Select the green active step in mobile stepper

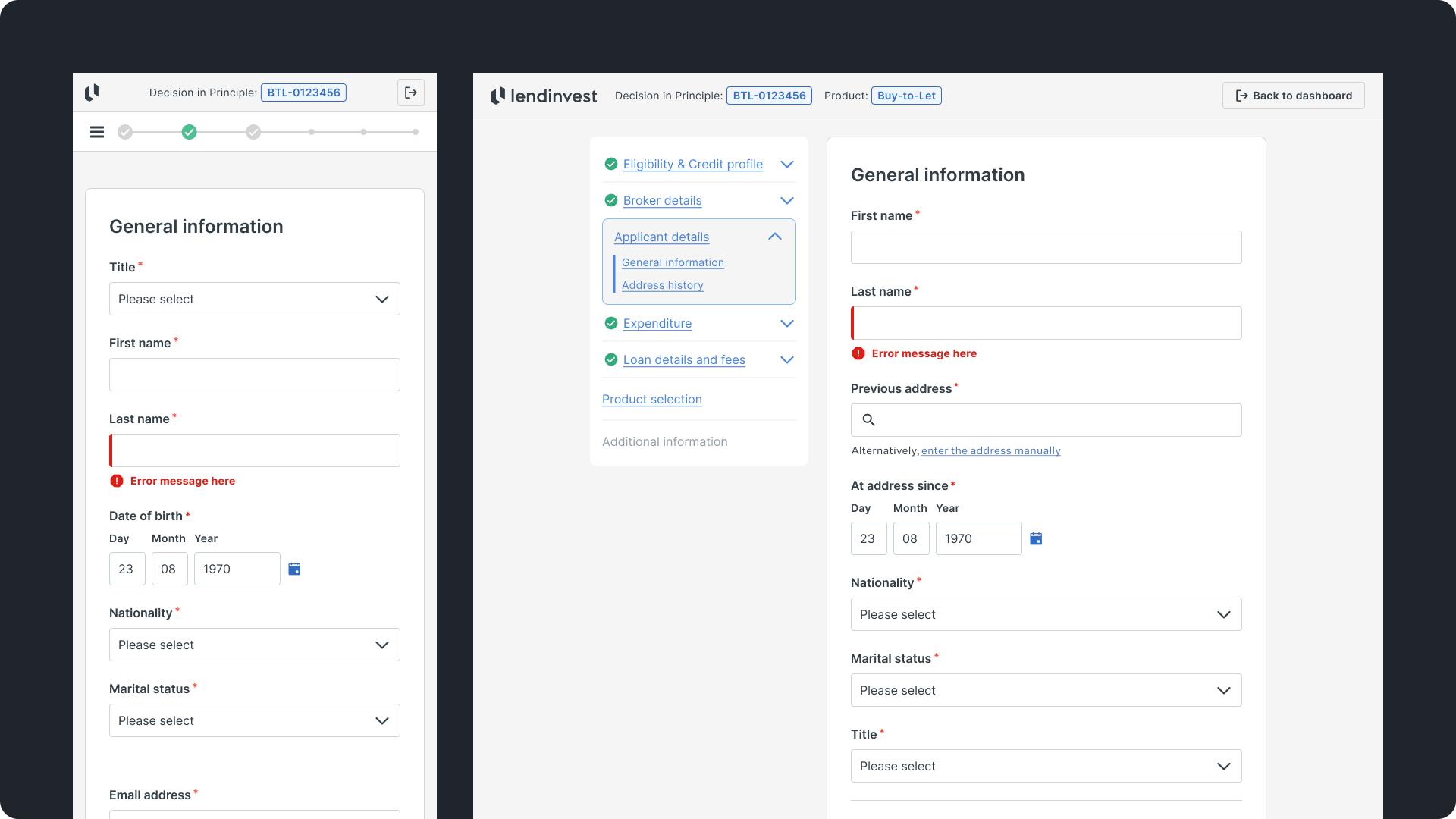(x=190, y=132)
